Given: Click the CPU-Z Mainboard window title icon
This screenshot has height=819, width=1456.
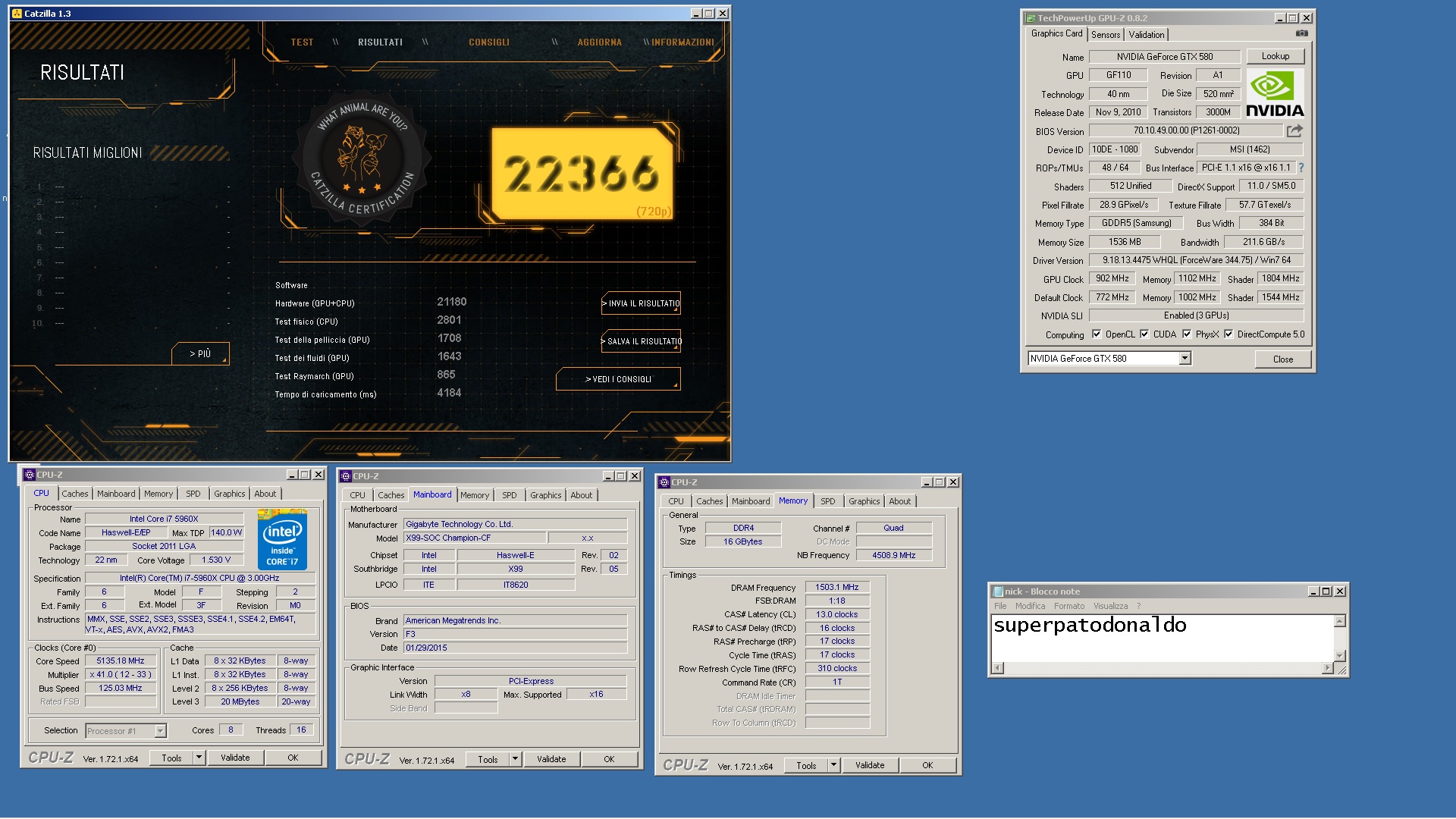Looking at the screenshot, I should point(346,476).
